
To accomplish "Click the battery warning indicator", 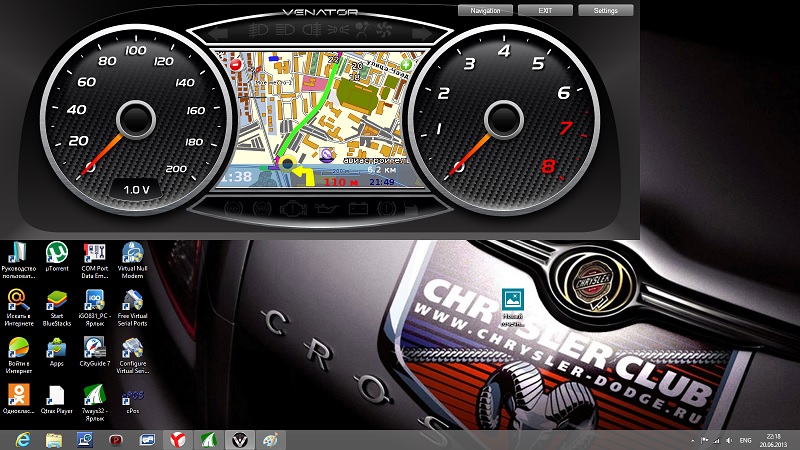I will [358, 209].
